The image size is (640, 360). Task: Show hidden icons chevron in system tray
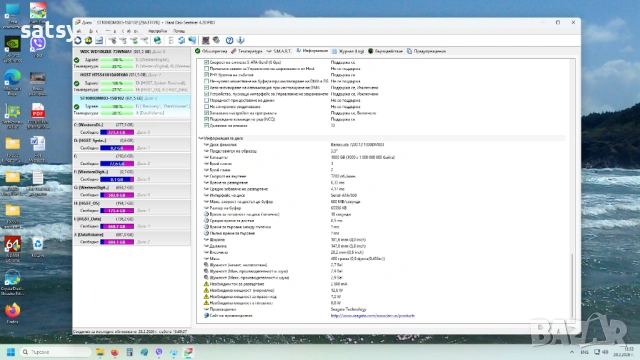(x=572, y=352)
